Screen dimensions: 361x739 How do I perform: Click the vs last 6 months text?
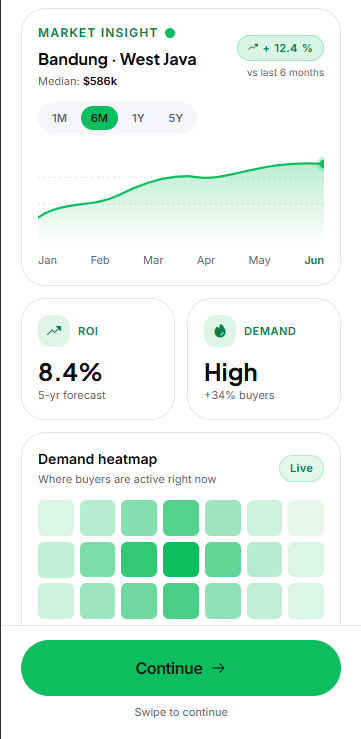tap(286, 73)
